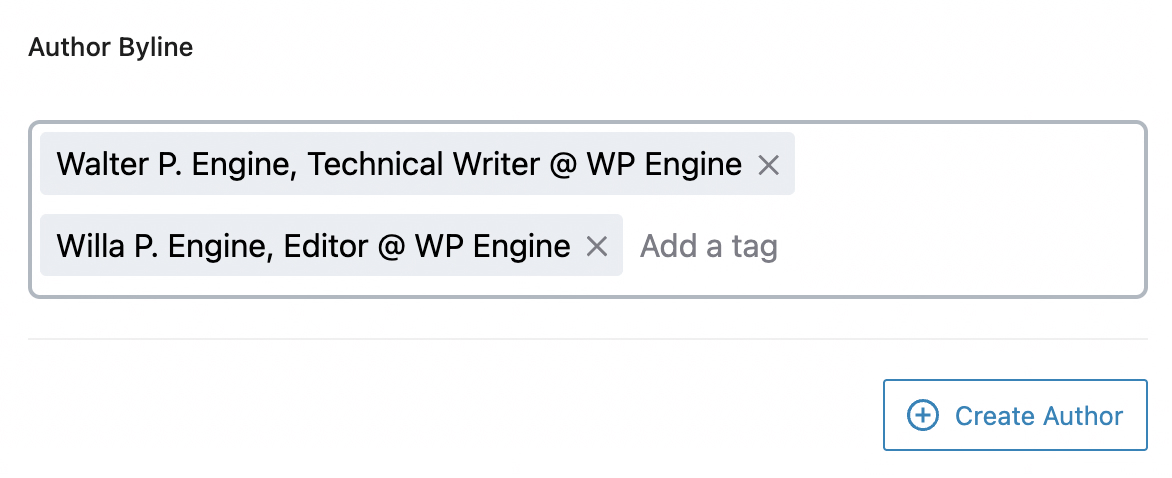Place cursor in the Add a tag placeholder

[x=708, y=246]
